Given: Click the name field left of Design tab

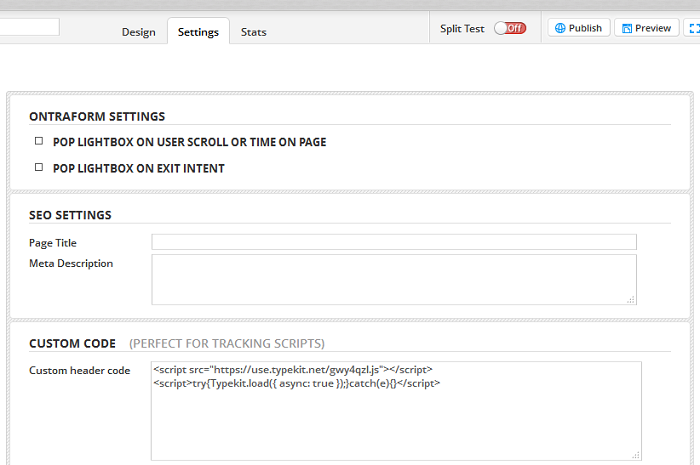Looking at the screenshot, I should (29, 27).
